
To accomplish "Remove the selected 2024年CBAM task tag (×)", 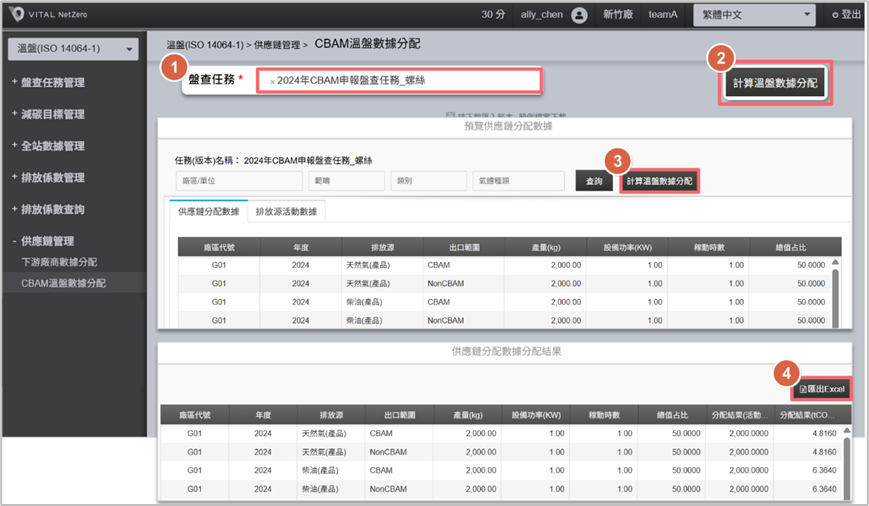I will click(272, 81).
